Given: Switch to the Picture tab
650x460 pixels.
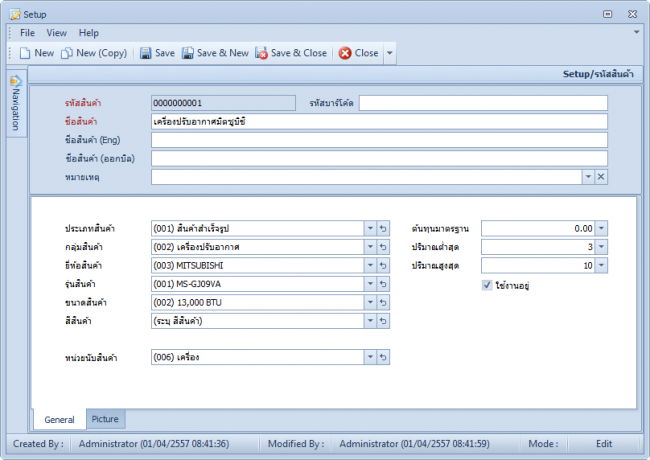Looking at the screenshot, I should [x=105, y=419].
